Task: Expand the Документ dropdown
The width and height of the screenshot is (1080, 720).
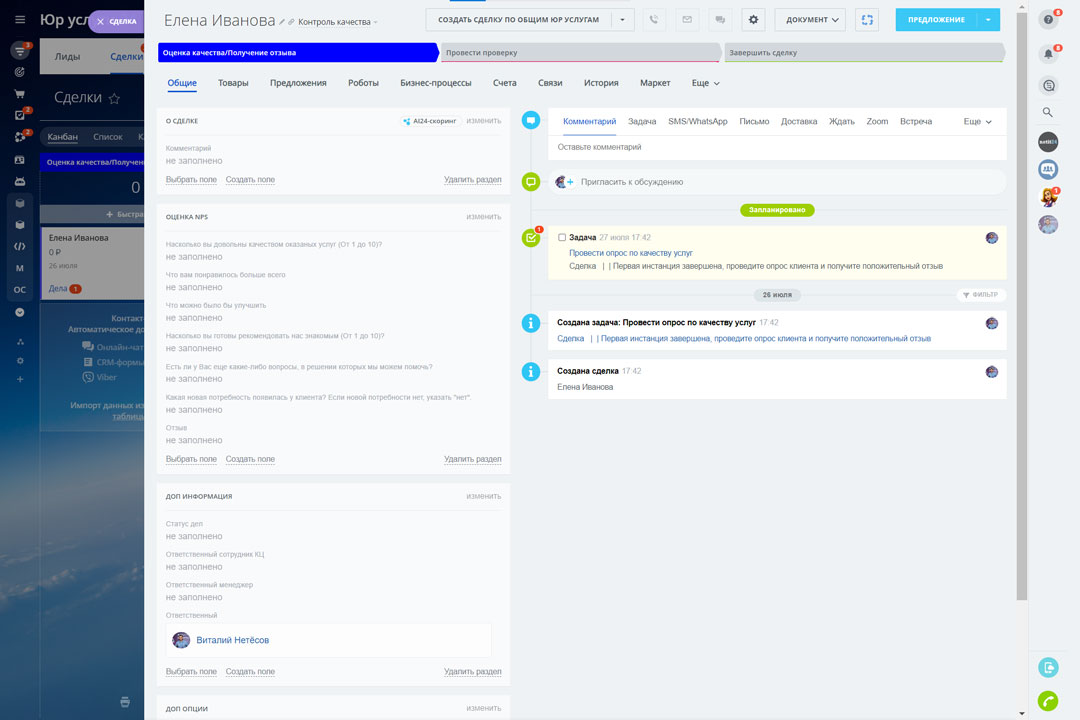Action: click(x=810, y=20)
